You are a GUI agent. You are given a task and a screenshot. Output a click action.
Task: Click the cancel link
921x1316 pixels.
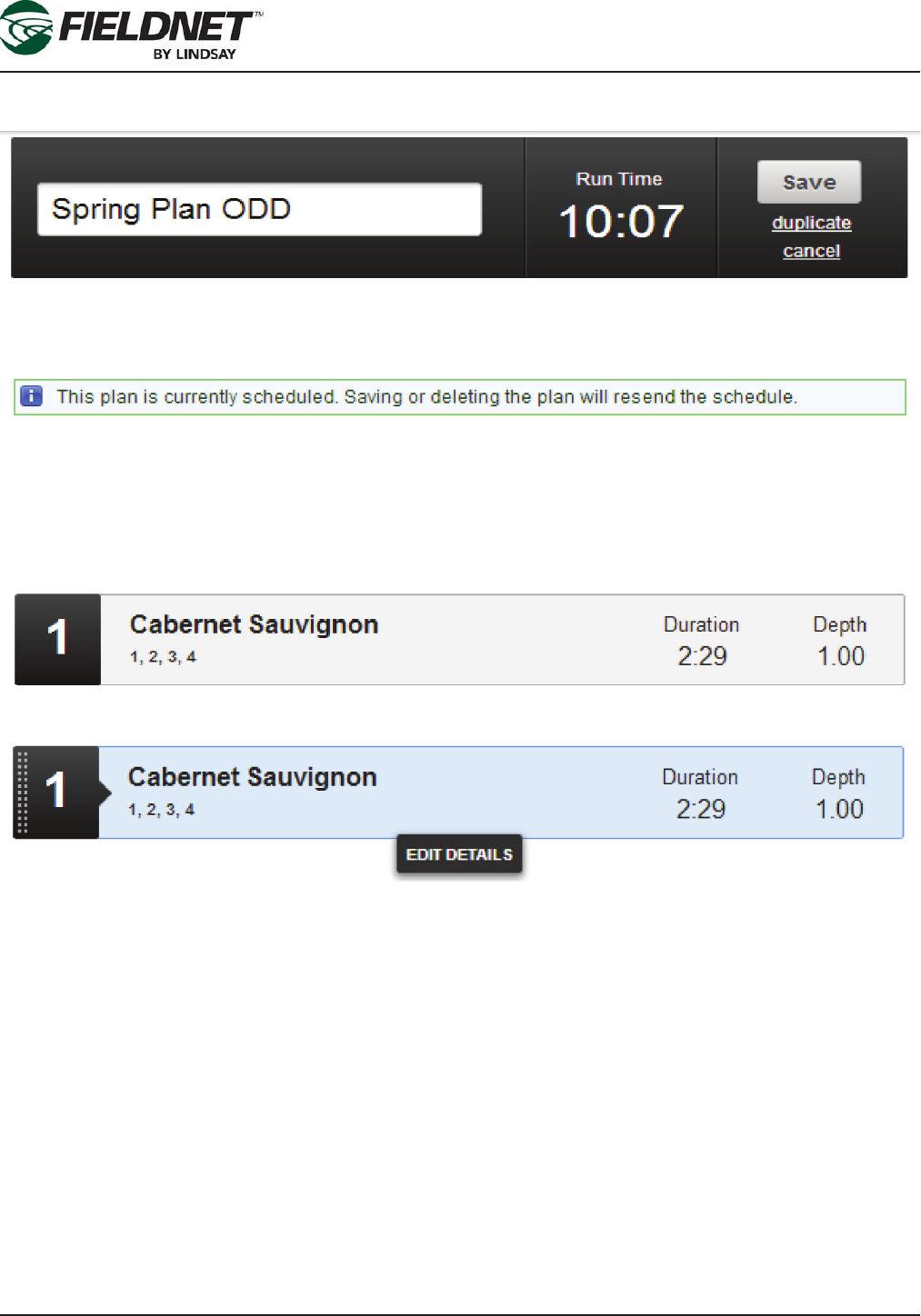click(811, 251)
